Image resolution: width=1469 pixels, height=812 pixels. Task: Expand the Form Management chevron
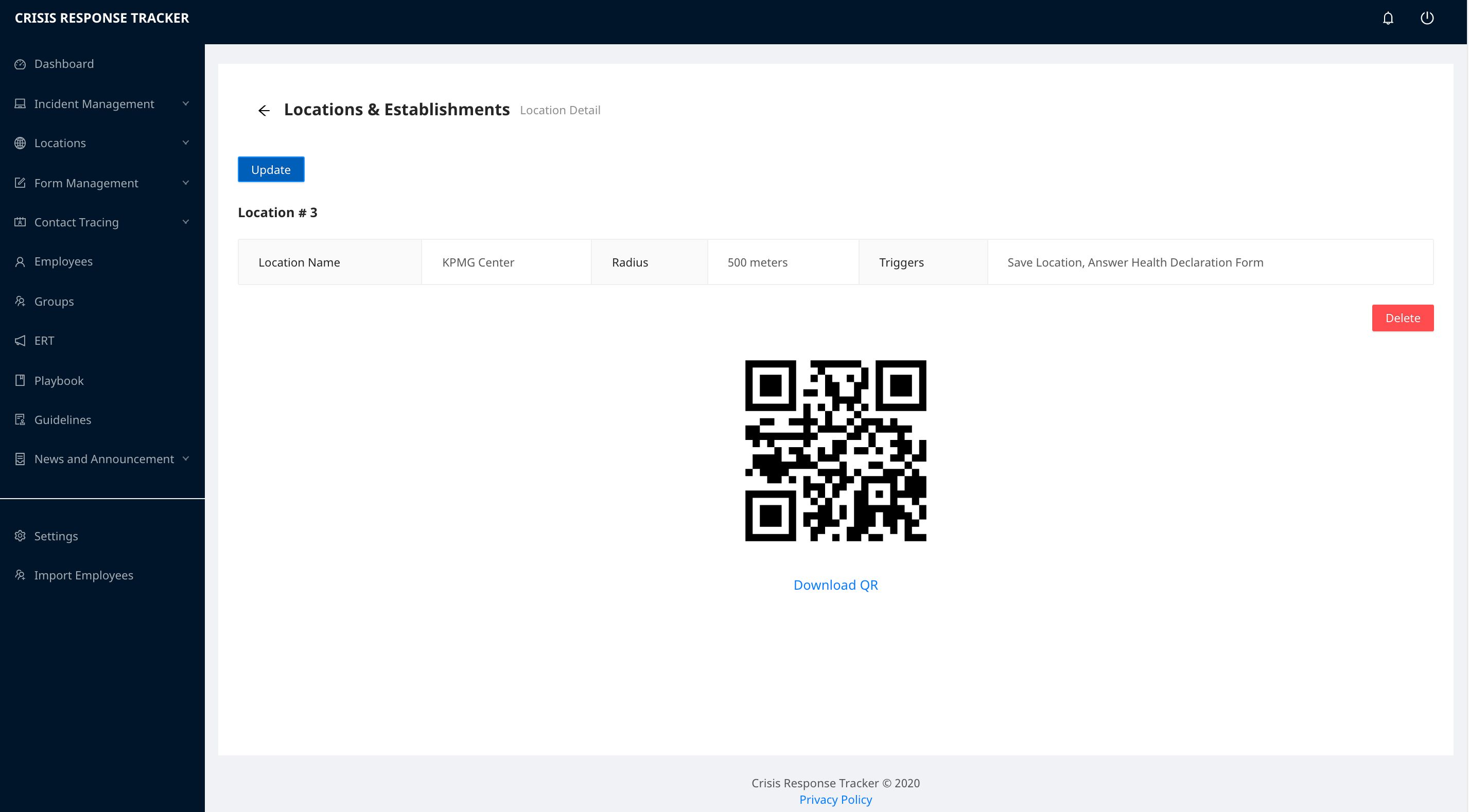tap(185, 183)
